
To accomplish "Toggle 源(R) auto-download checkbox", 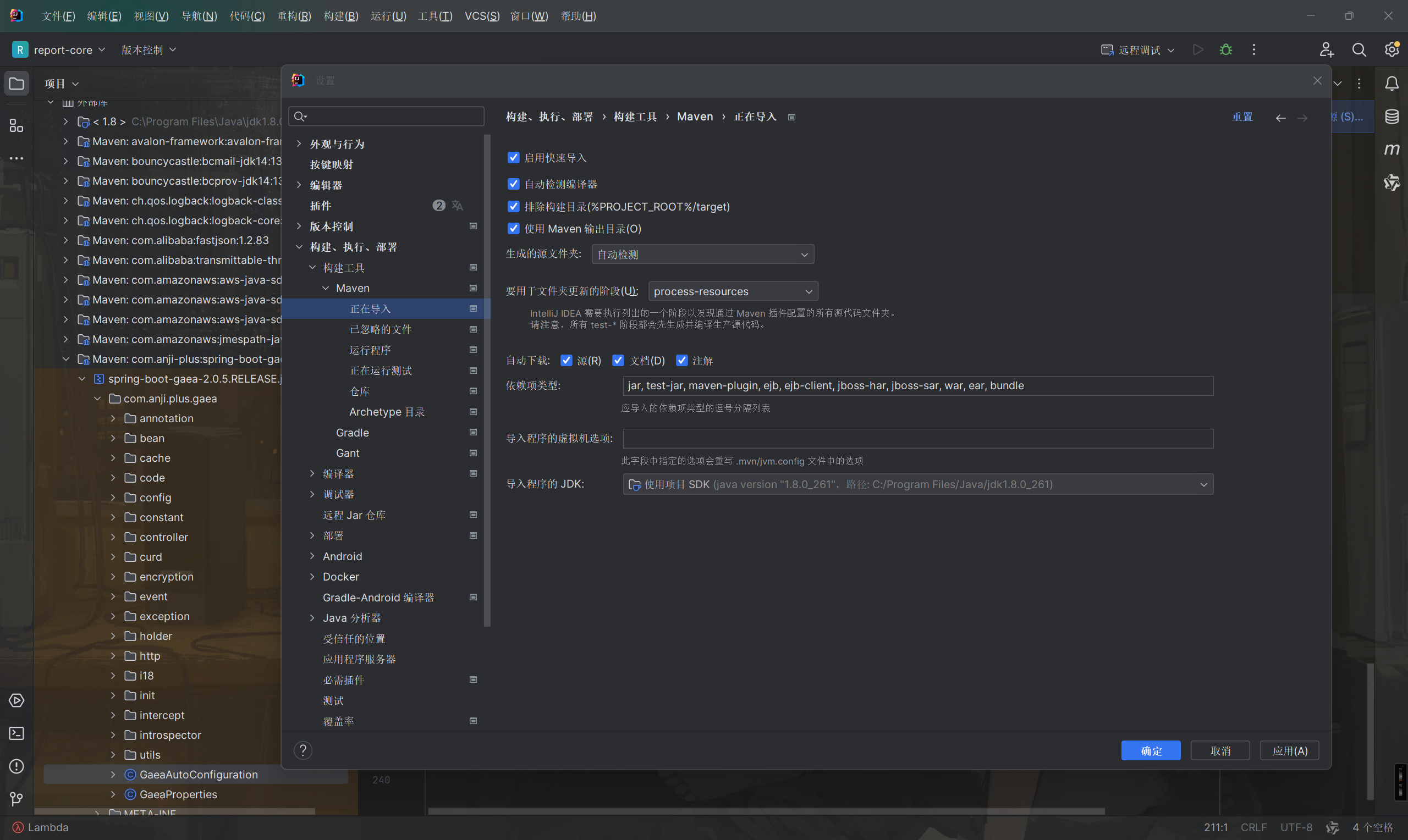I will [566, 361].
